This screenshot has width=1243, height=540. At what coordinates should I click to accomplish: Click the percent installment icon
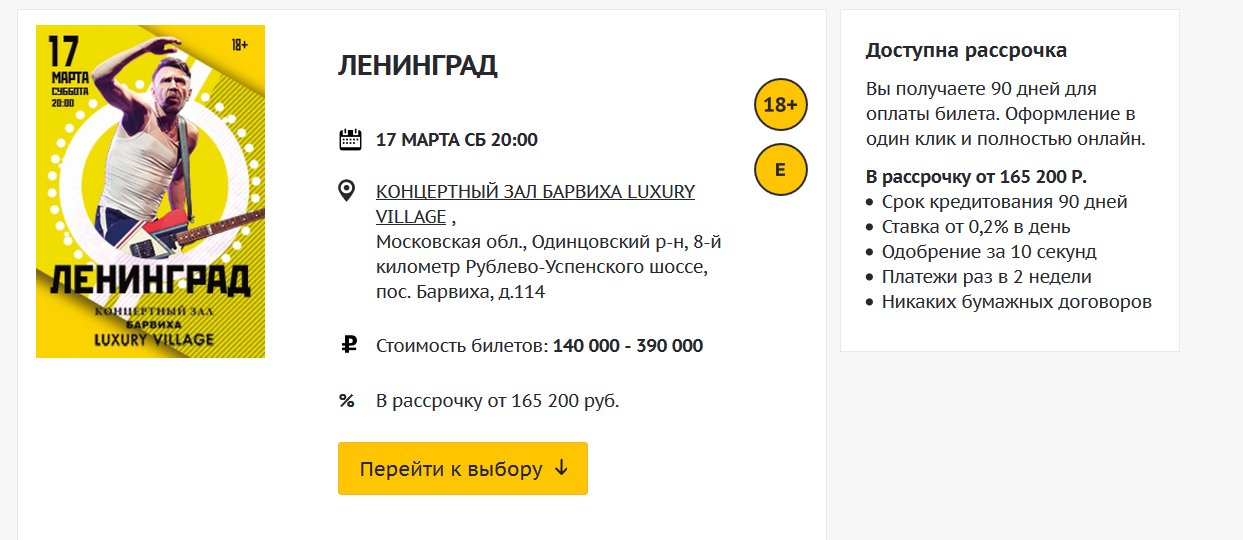pos(347,401)
